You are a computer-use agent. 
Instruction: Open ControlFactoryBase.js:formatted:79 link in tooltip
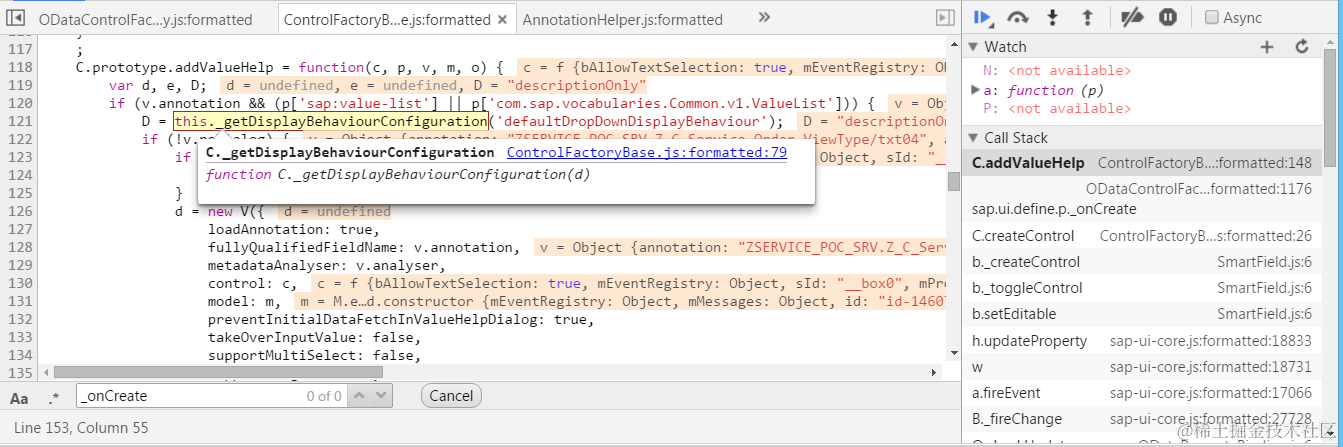pyautogui.click(x=647, y=153)
